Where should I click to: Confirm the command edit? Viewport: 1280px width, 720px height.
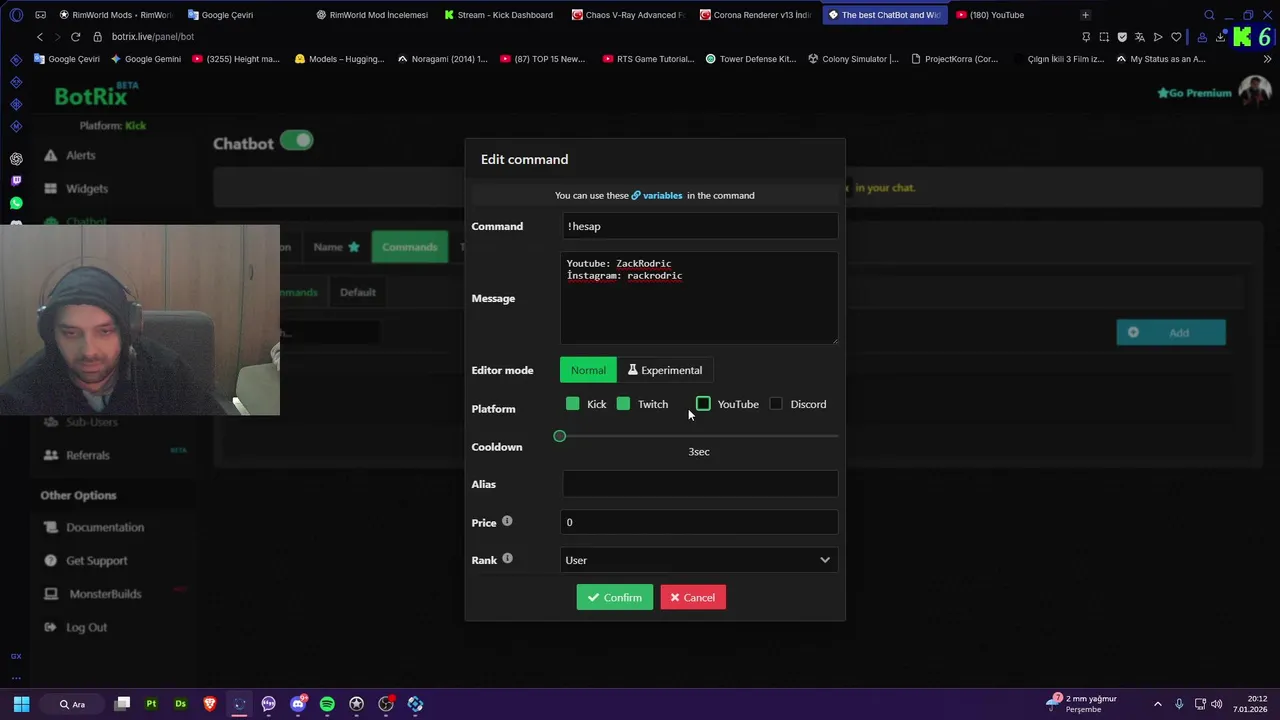(614, 598)
